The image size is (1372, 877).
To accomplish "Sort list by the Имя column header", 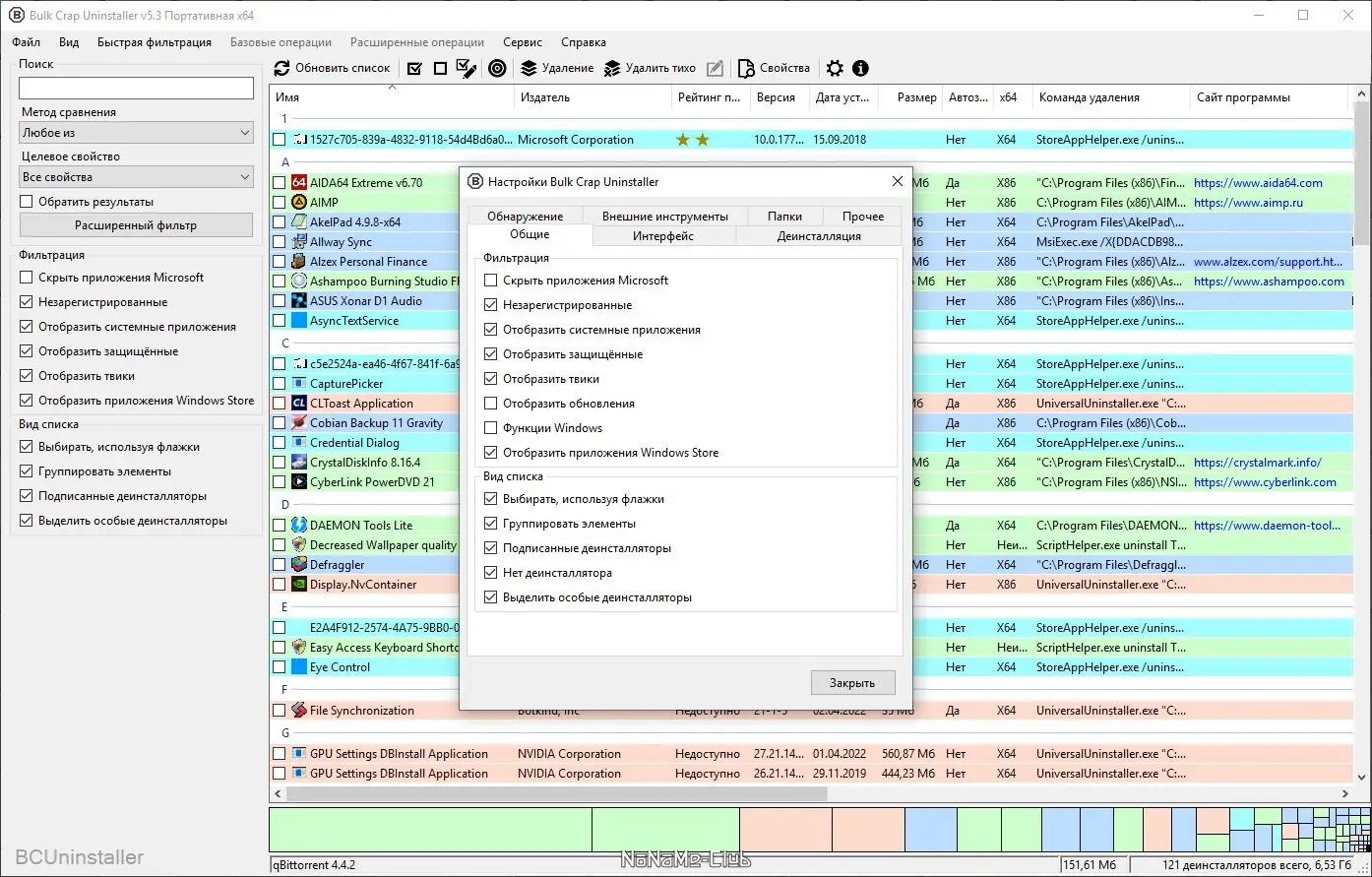I will pos(392,97).
